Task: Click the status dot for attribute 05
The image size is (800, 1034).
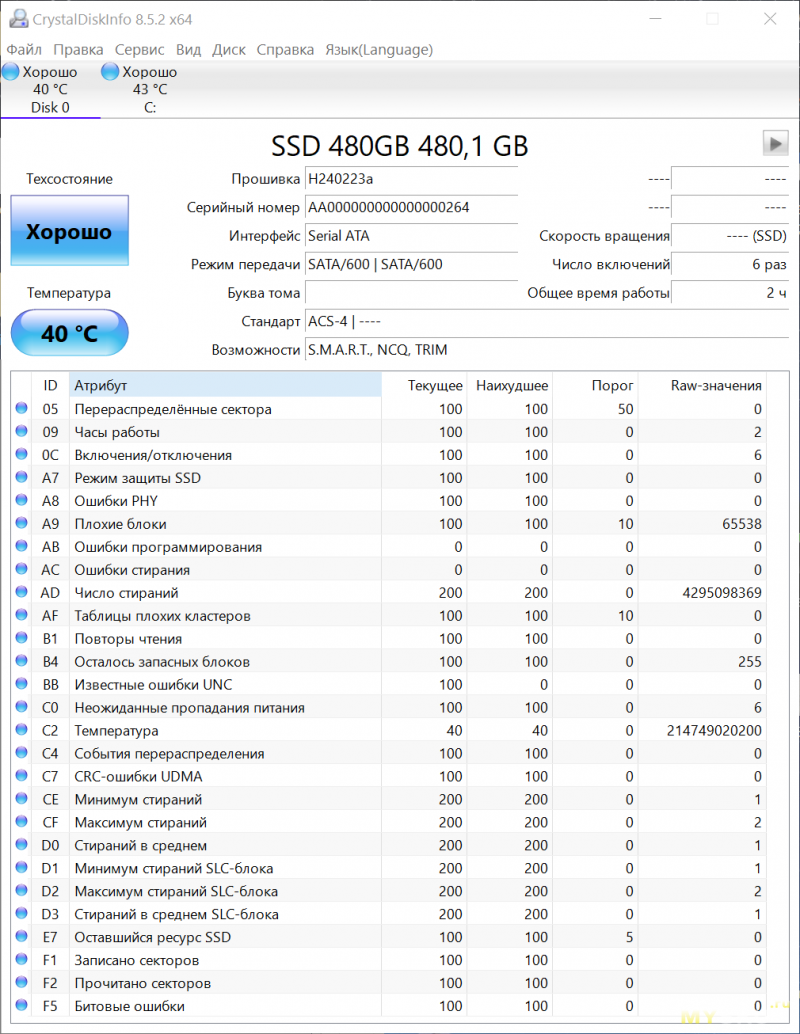Action: point(21,408)
